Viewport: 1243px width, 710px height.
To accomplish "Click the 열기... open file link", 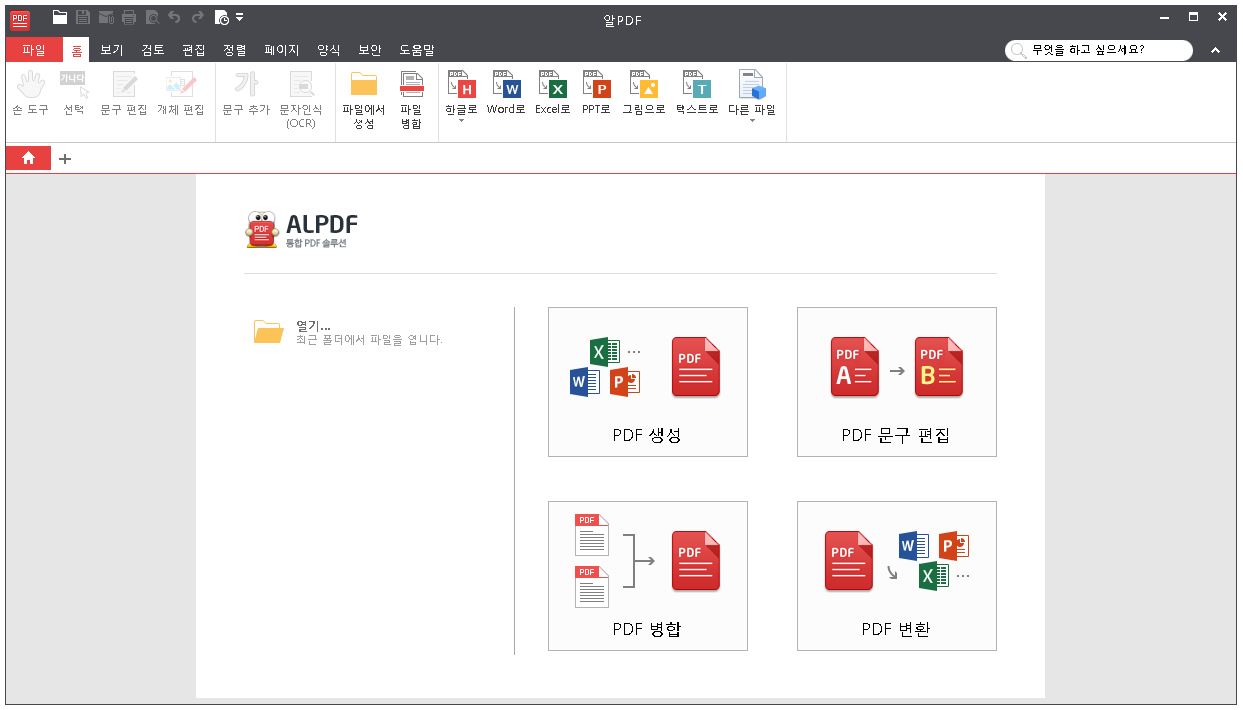I will [x=313, y=326].
